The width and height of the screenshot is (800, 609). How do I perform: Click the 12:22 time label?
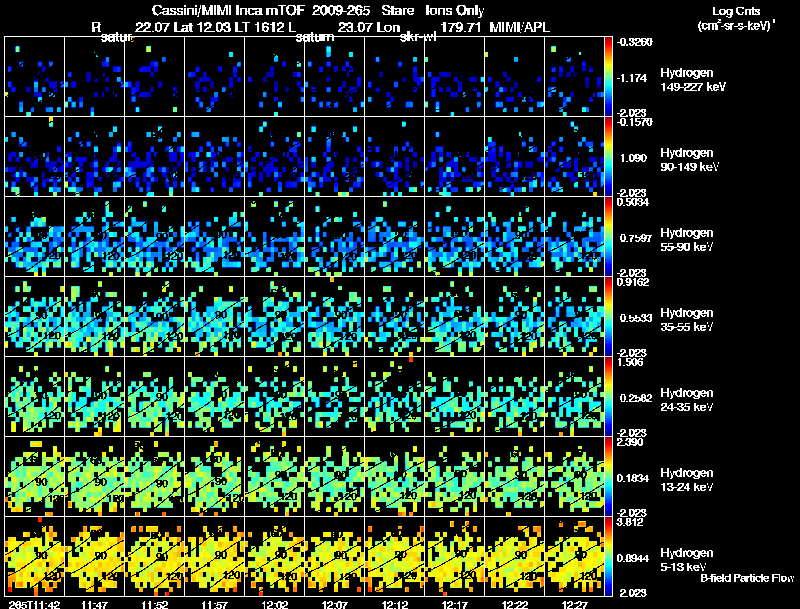515,604
